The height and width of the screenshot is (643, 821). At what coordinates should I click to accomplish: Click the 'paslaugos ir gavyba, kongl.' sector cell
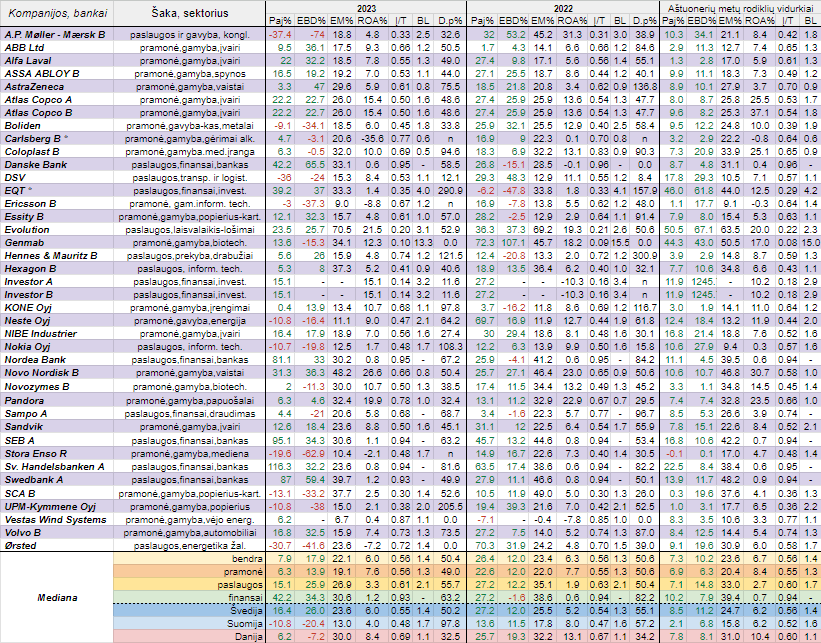[x=190, y=35]
